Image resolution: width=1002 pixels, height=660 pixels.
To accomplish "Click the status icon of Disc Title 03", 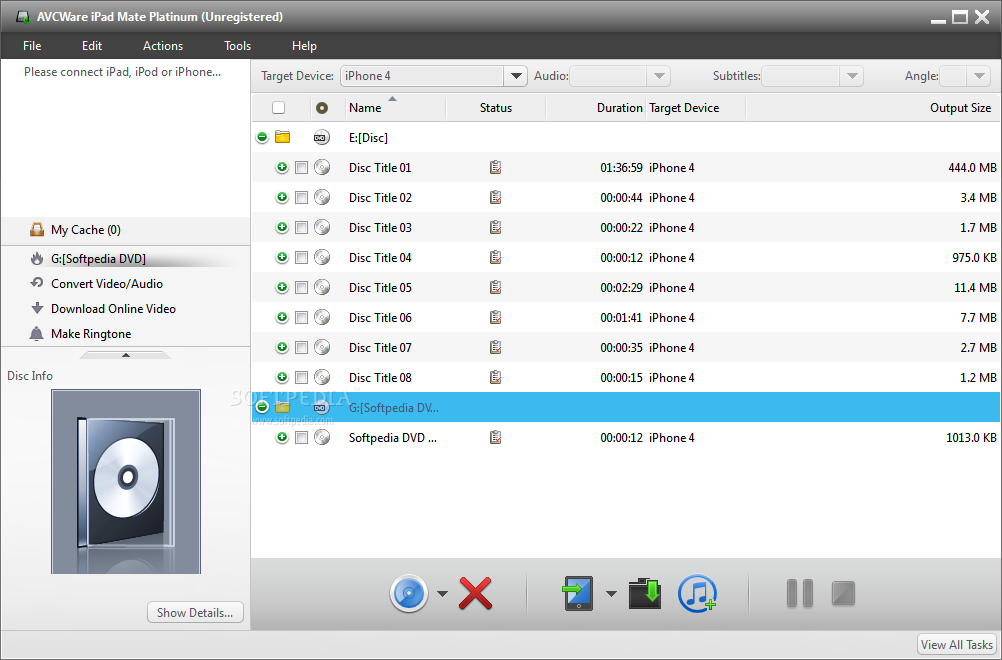I will (x=495, y=227).
